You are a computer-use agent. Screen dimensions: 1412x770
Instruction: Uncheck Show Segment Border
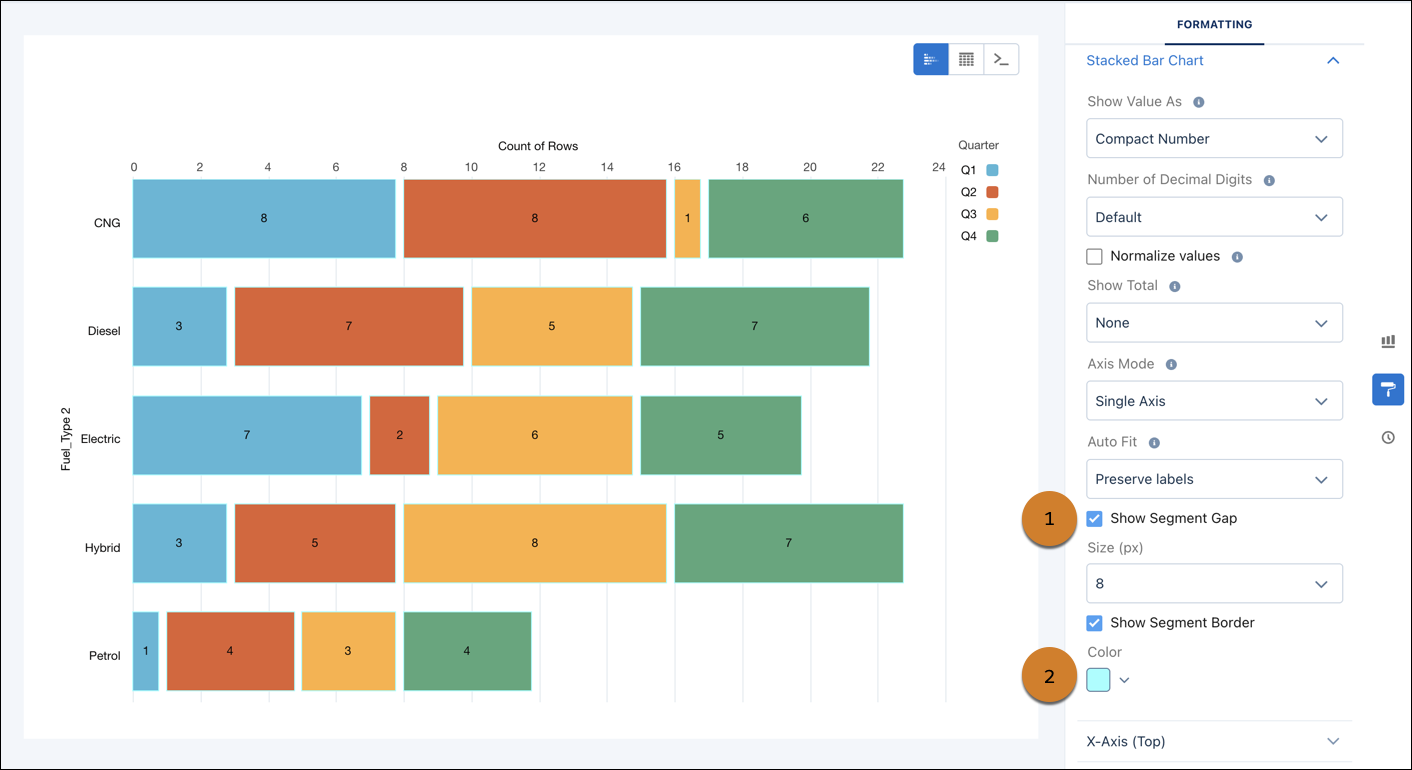1095,623
